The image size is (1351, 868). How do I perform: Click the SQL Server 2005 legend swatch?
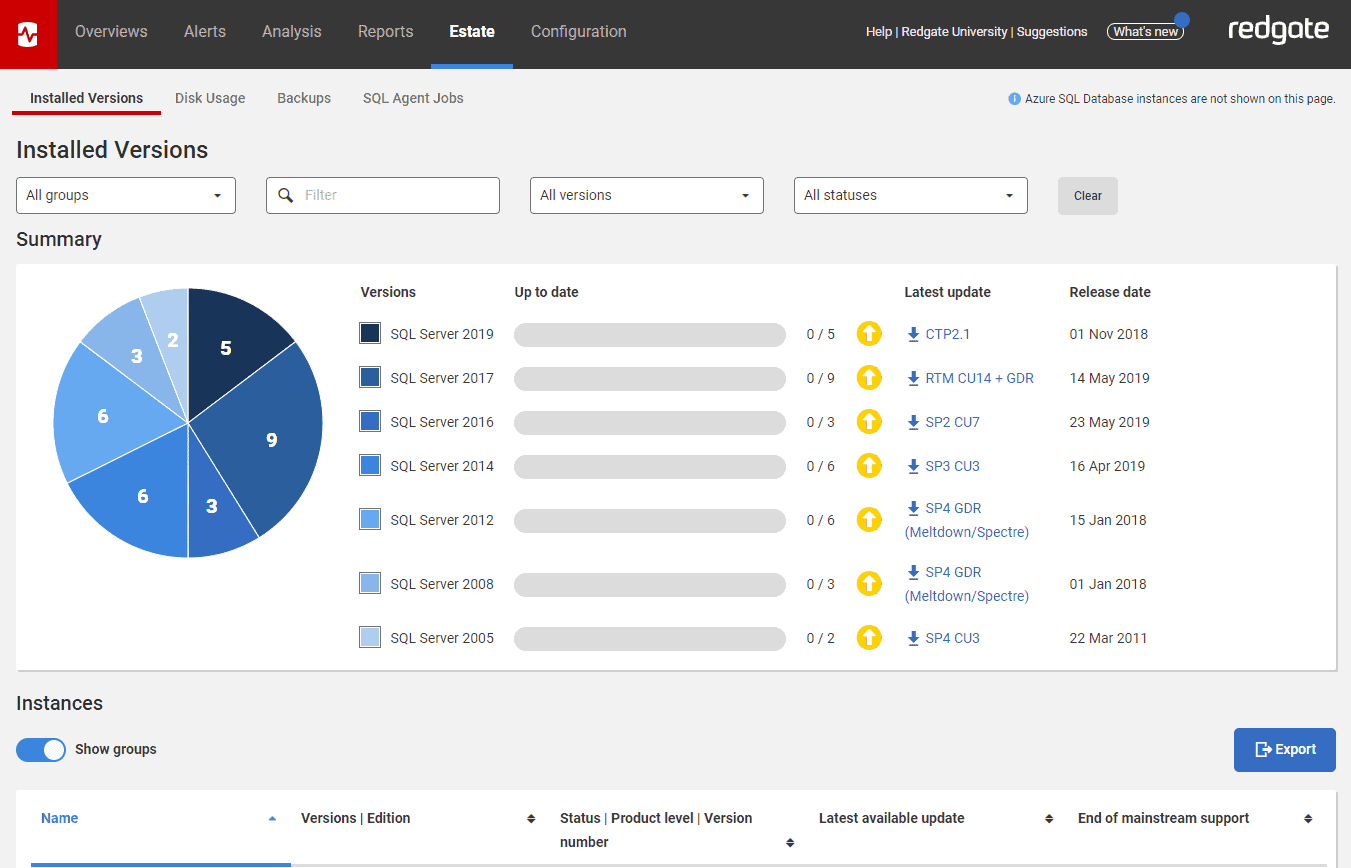coord(370,638)
